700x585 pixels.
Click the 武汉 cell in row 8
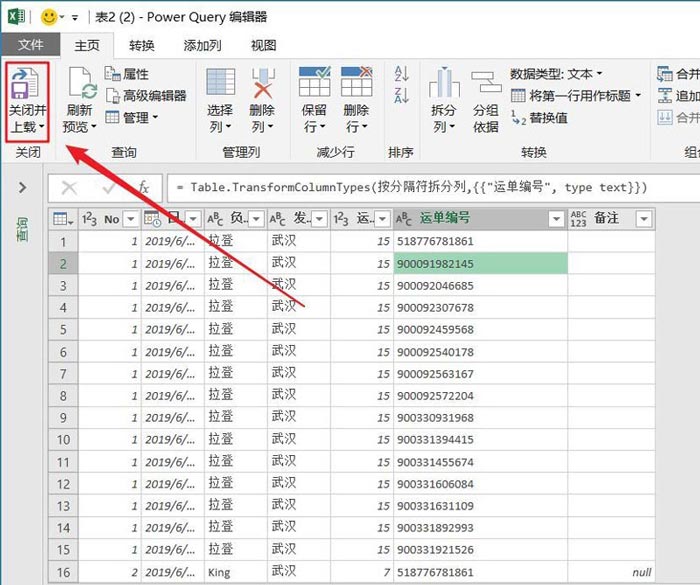pos(299,396)
